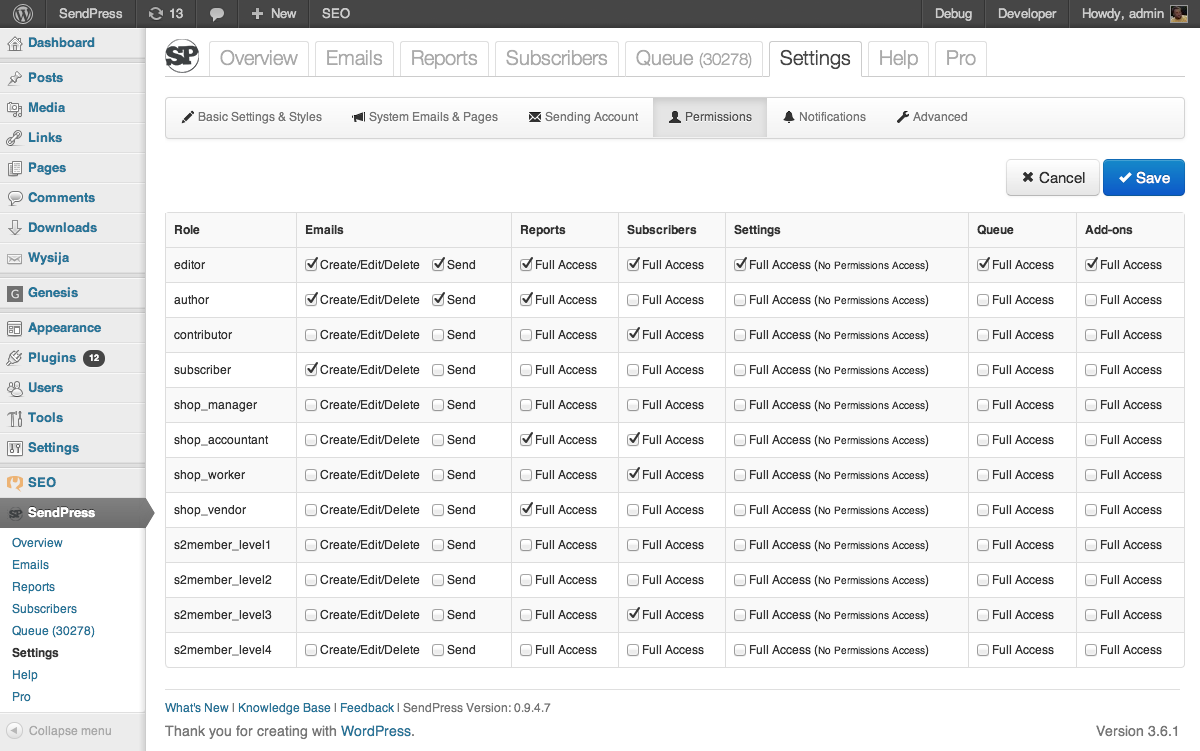Click the pencil icon of Basic Settings

188,117
